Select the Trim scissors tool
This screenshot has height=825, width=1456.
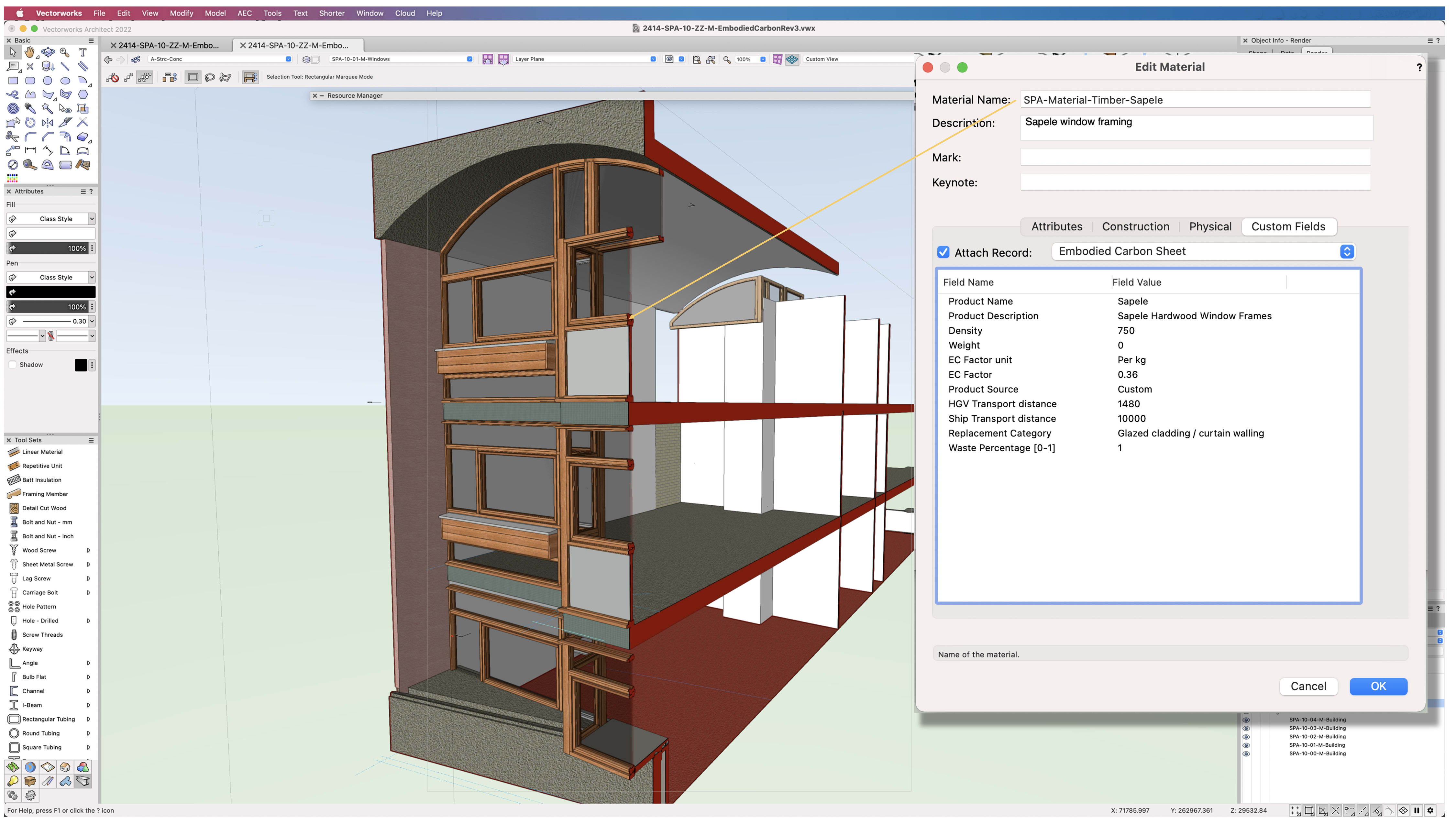(x=13, y=137)
